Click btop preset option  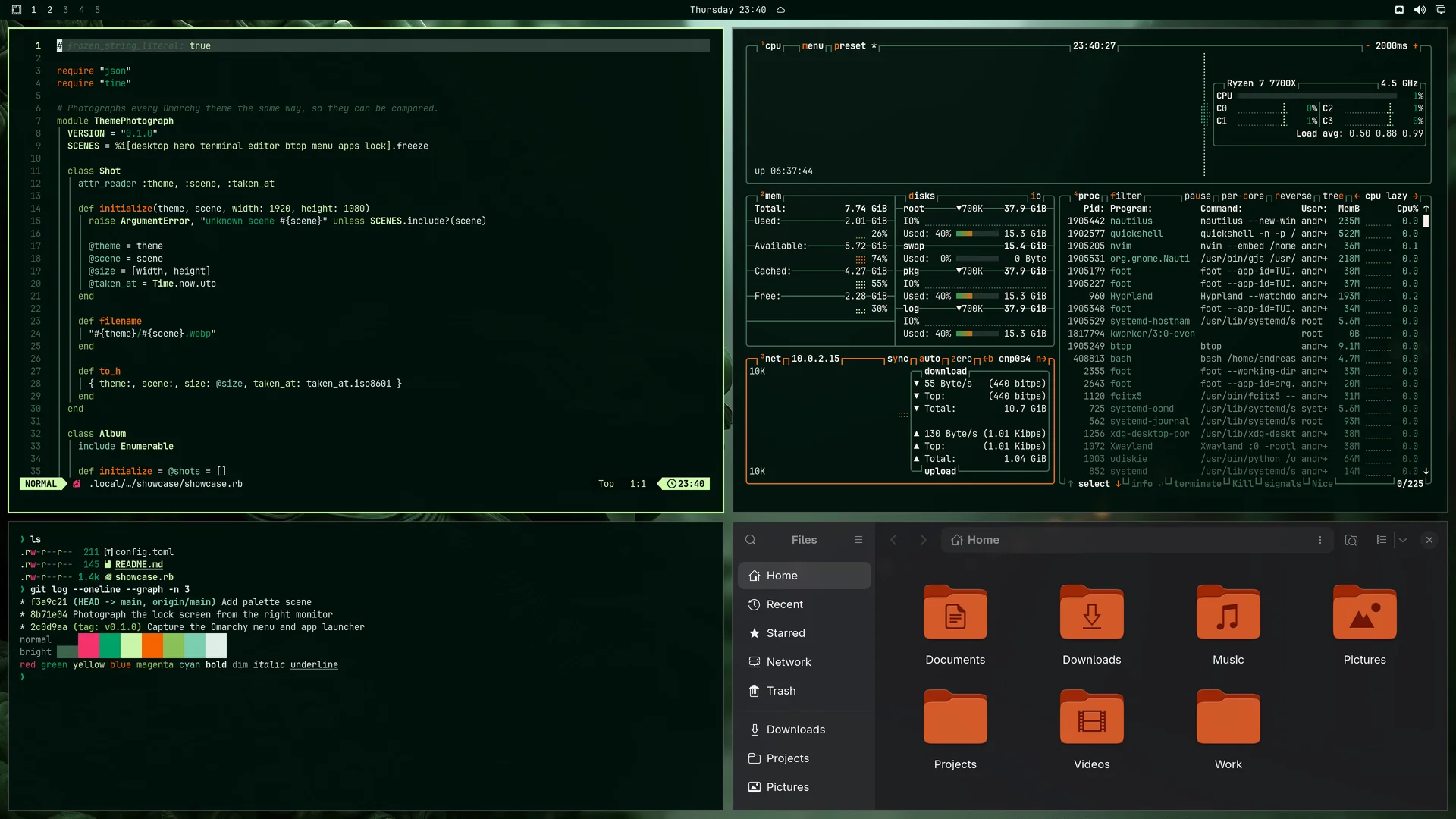point(855,46)
